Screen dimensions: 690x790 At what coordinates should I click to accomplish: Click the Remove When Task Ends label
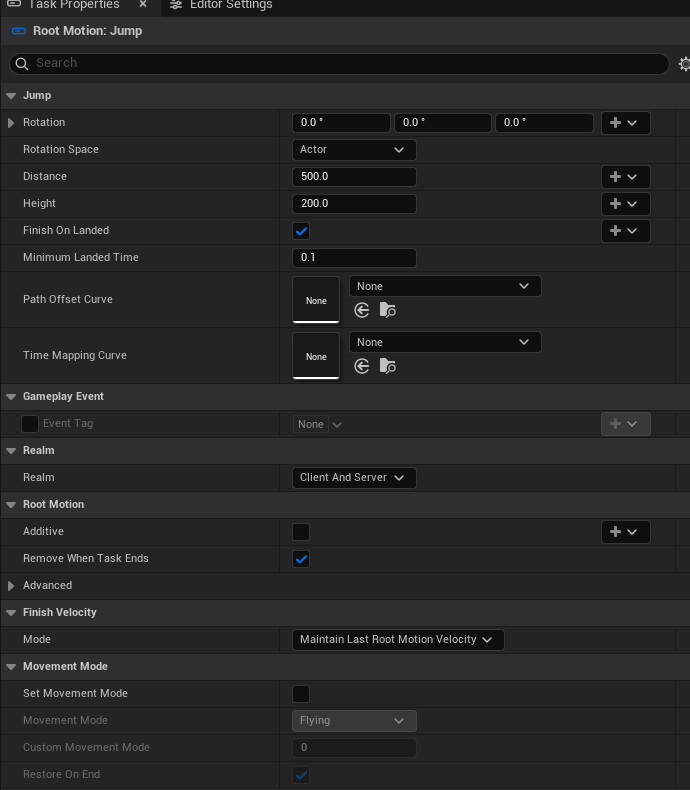point(86,559)
